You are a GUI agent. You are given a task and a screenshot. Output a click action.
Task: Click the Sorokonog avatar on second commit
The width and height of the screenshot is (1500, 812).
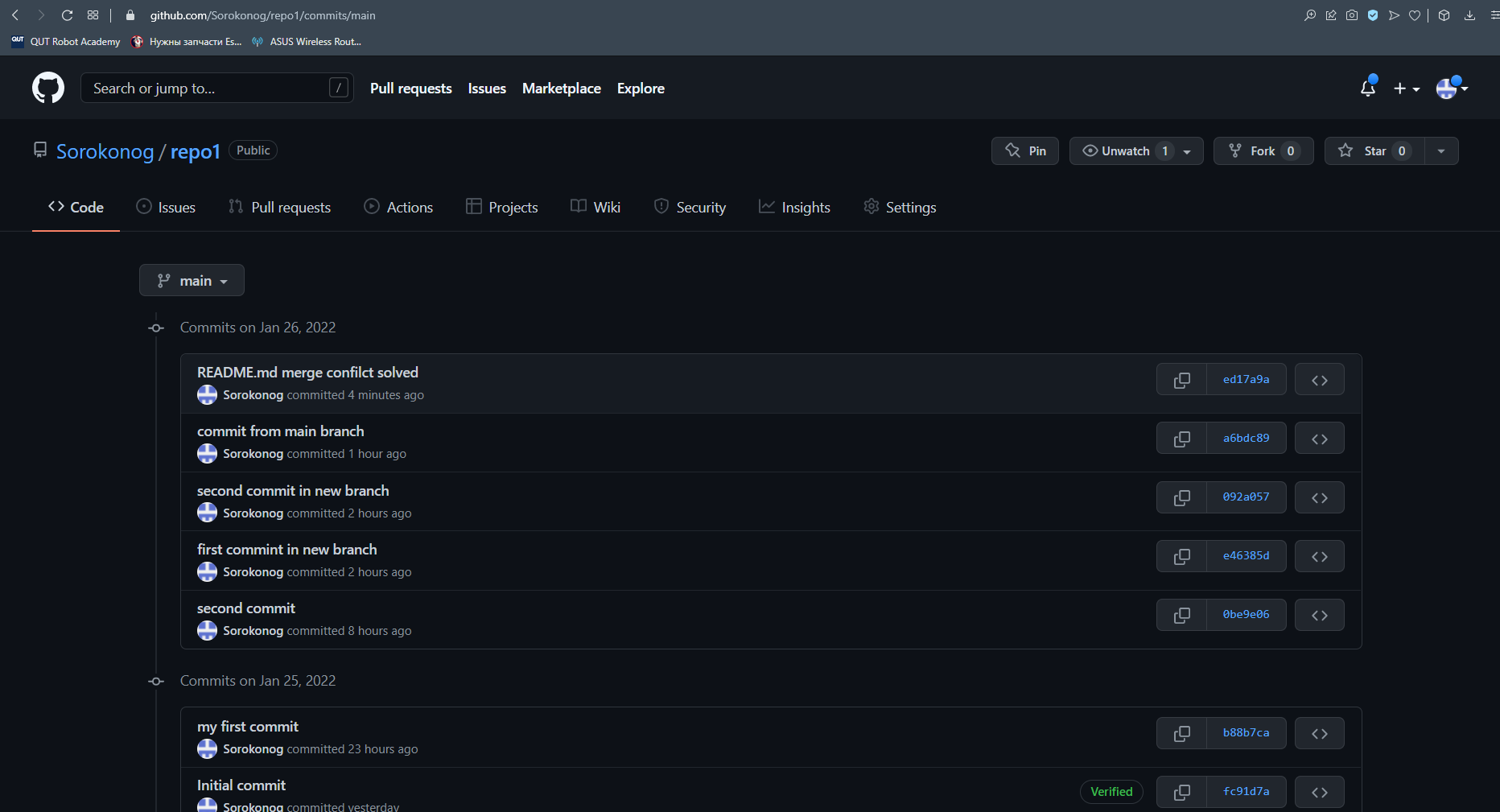click(x=208, y=631)
